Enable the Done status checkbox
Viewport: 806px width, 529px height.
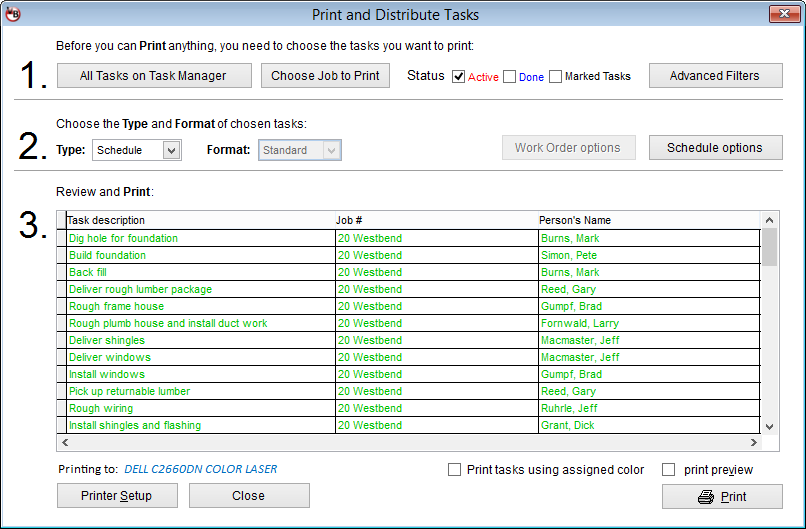coord(509,76)
